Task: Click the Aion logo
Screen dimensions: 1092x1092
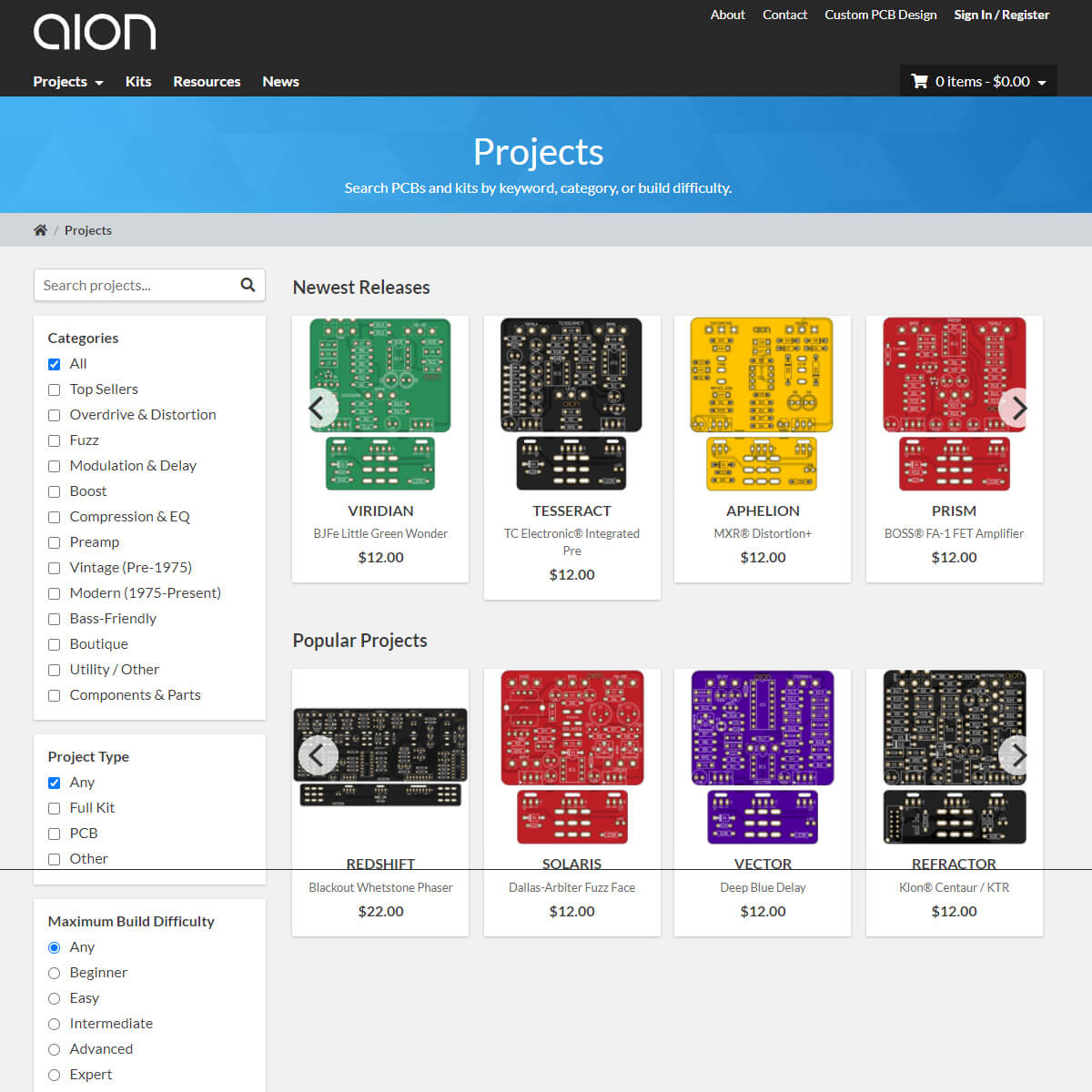Action: point(95,31)
